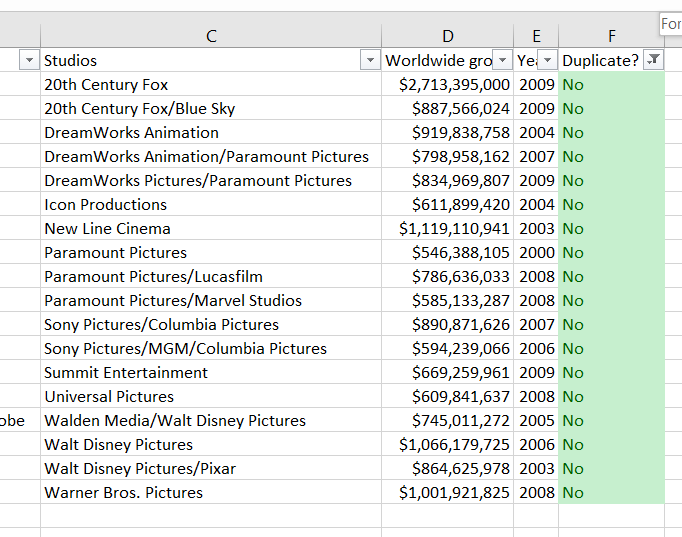Select Walden Media/Walt Disney Pictures cell
This screenshot has width=682, height=537.
211,420
